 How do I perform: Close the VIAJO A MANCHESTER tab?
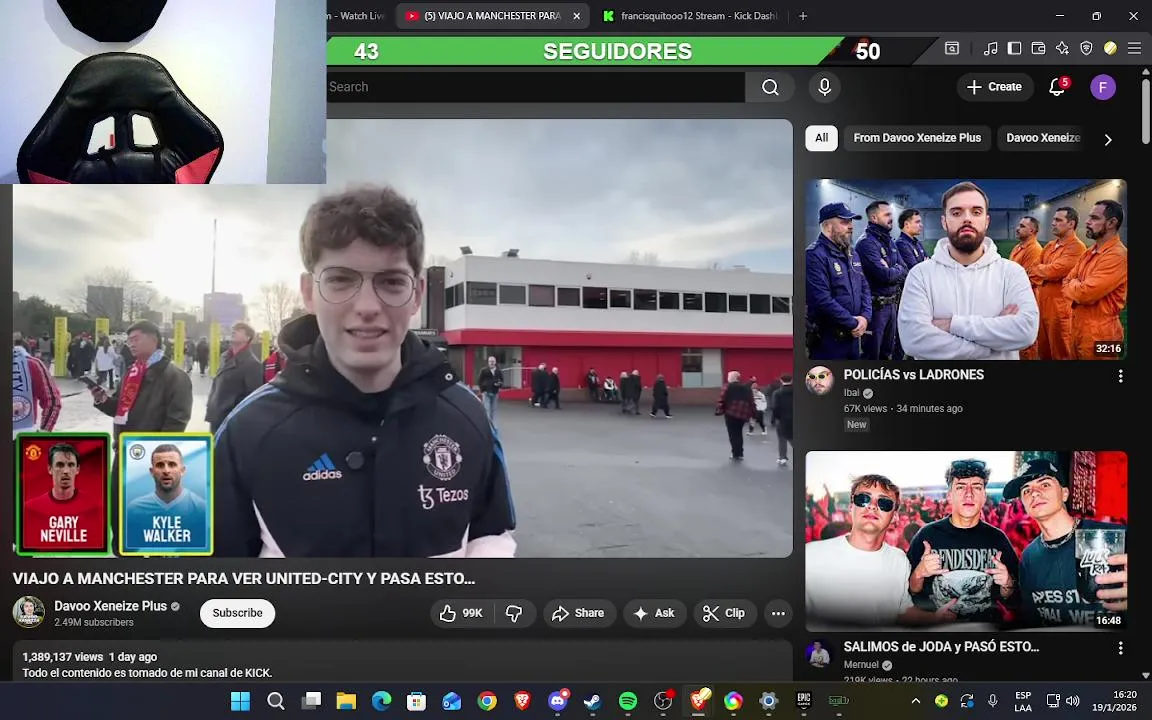[577, 15]
